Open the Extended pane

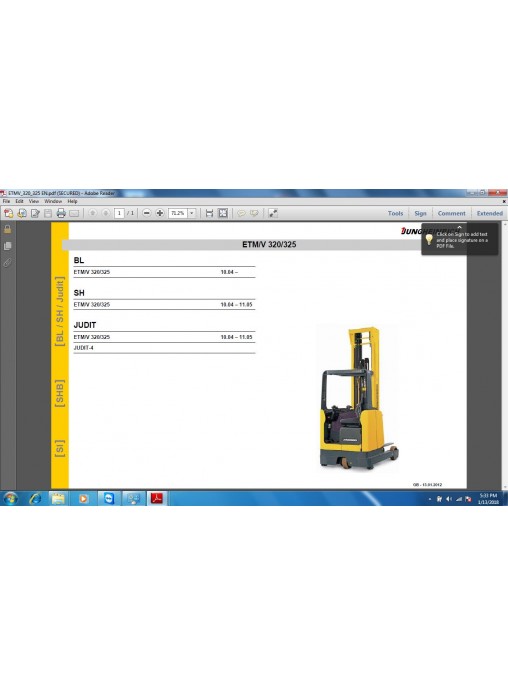(x=490, y=214)
